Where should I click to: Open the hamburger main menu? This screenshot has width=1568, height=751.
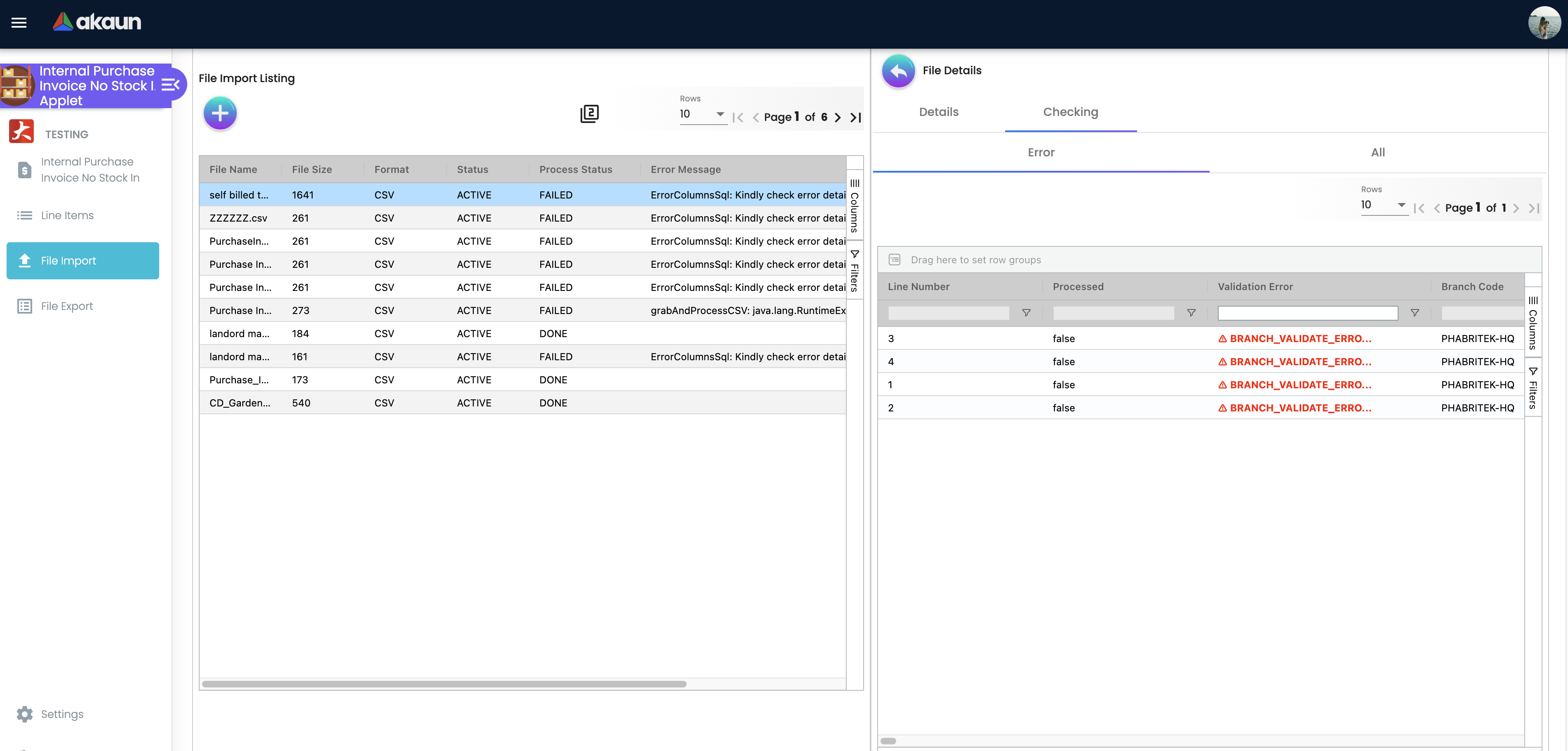point(19,23)
